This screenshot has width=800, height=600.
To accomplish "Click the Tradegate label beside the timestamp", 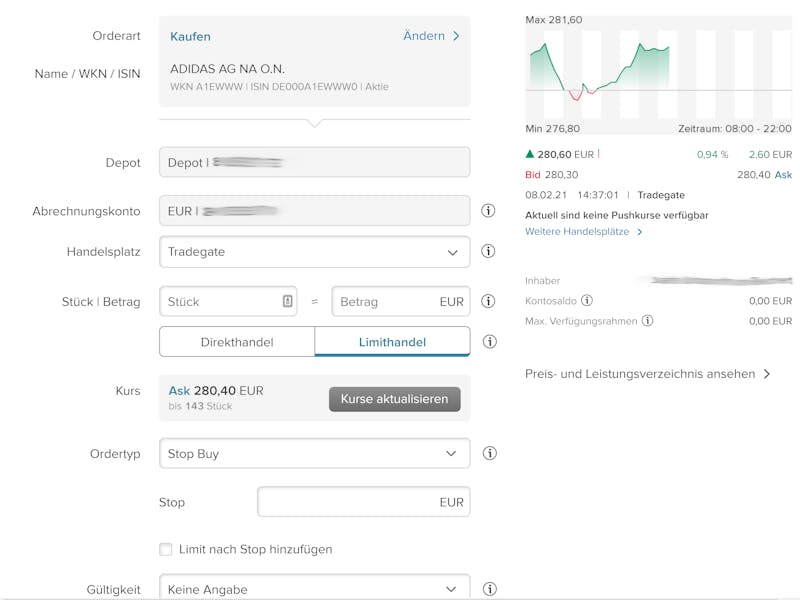I will [661, 195].
